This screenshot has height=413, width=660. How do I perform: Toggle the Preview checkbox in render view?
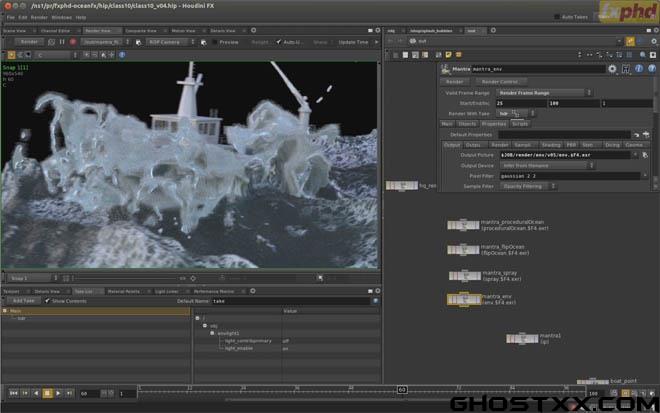coord(215,42)
